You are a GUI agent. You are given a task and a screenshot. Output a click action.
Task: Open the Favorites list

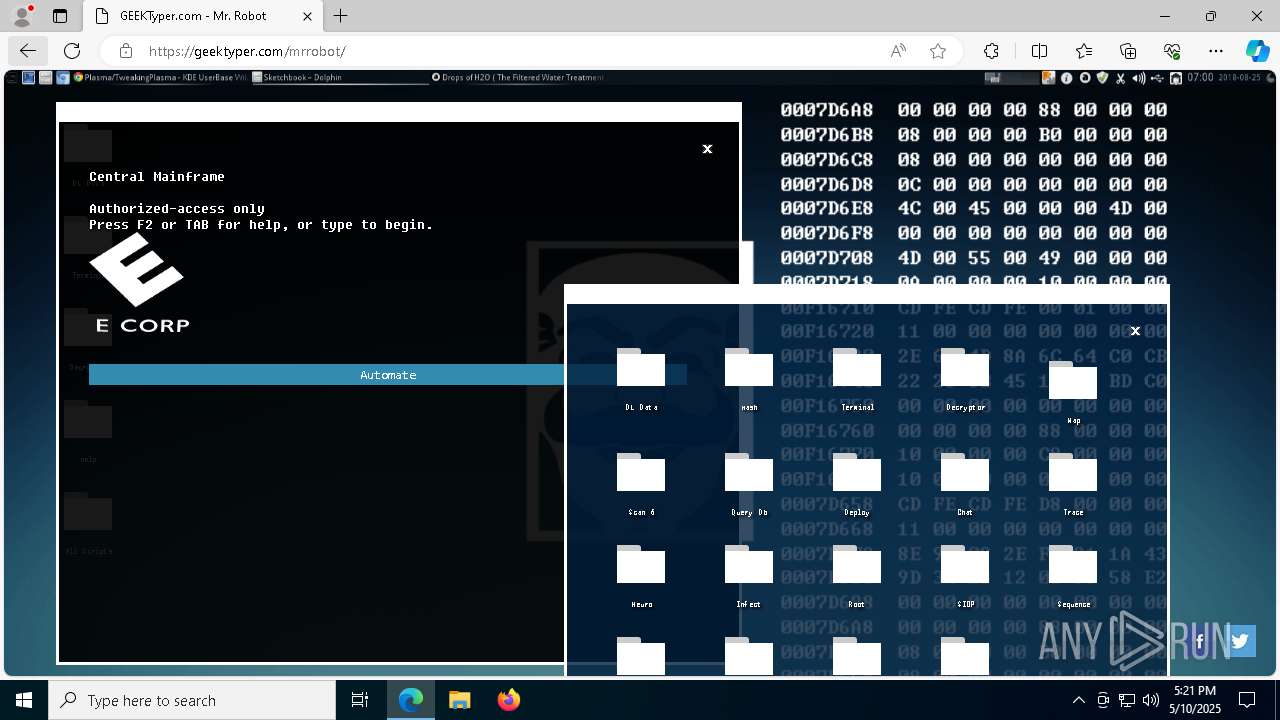(x=1084, y=51)
